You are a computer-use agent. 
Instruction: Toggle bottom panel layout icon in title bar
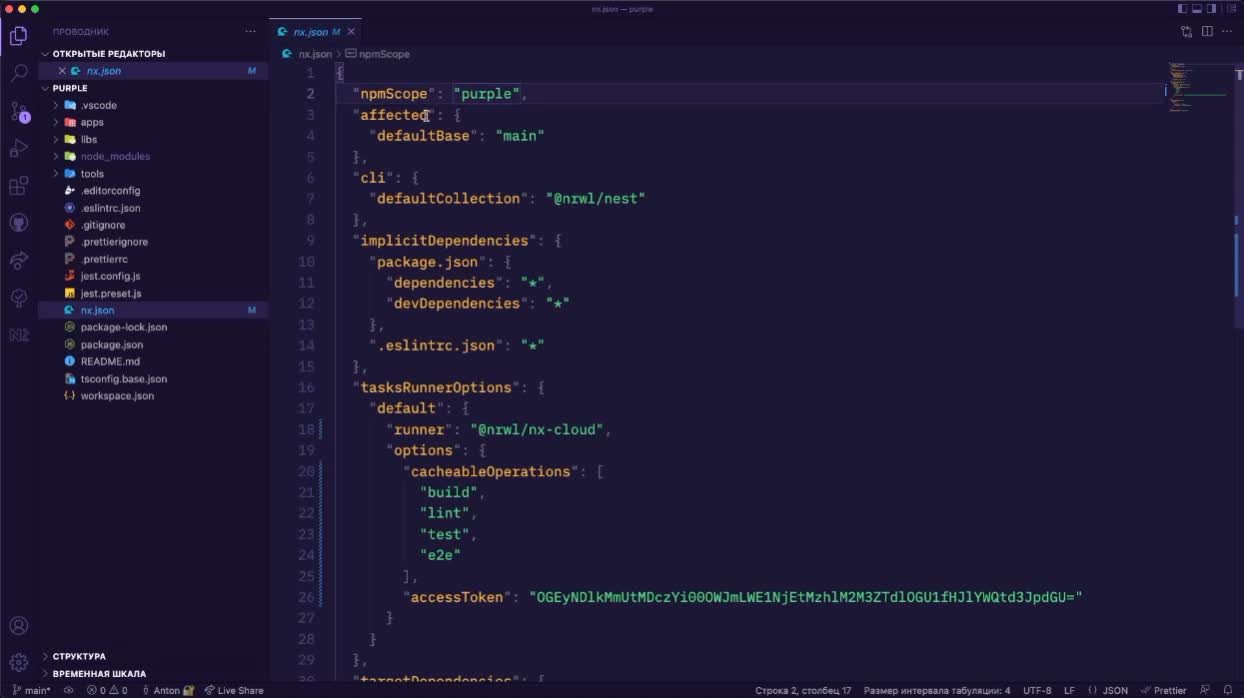[1199, 8]
